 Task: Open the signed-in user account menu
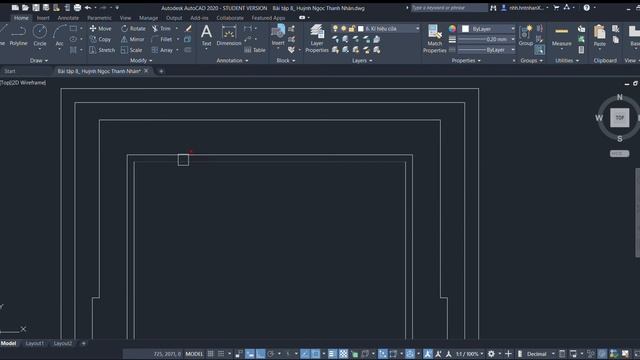coord(526,7)
